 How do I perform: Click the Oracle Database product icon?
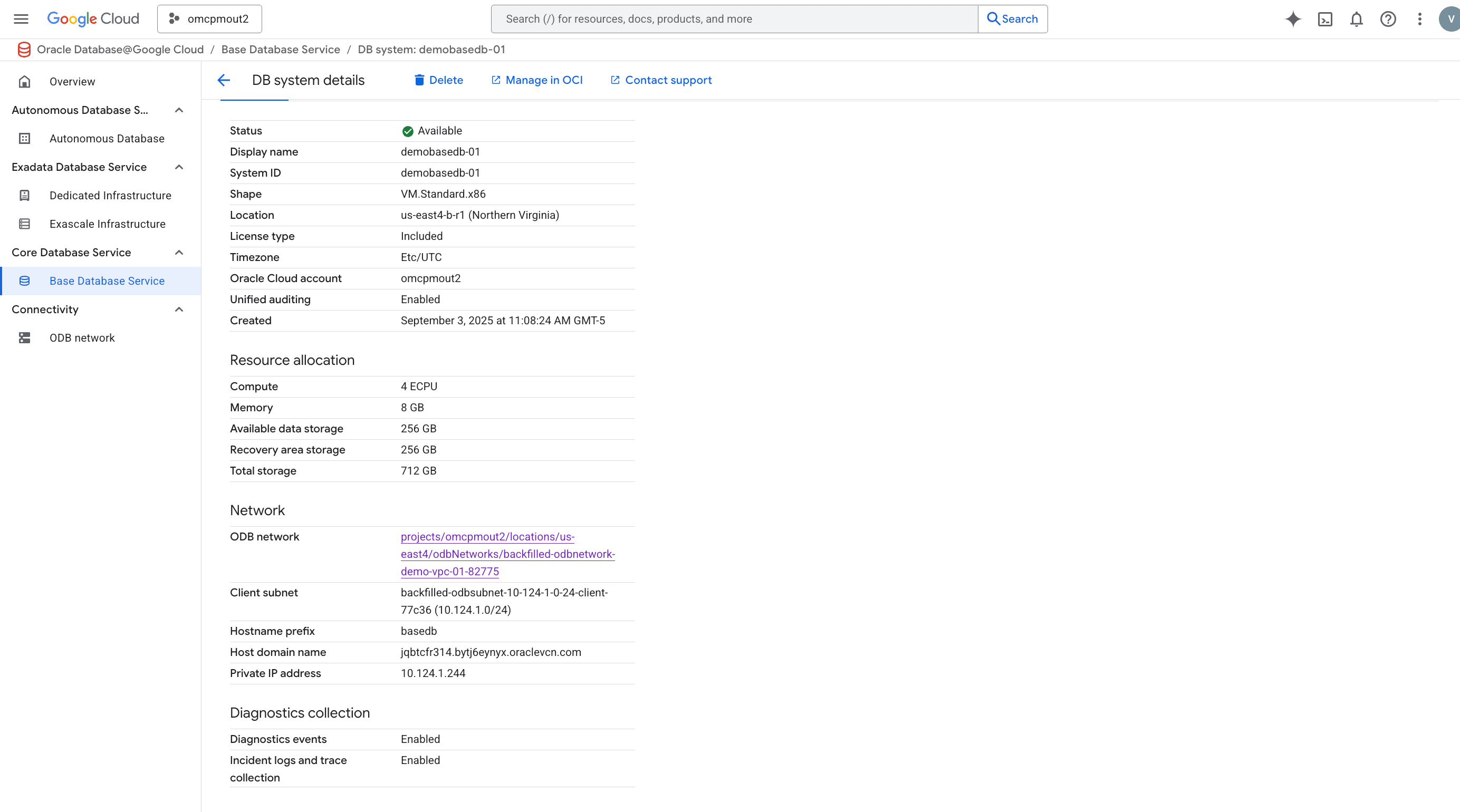pyautogui.click(x=24, y=49)
